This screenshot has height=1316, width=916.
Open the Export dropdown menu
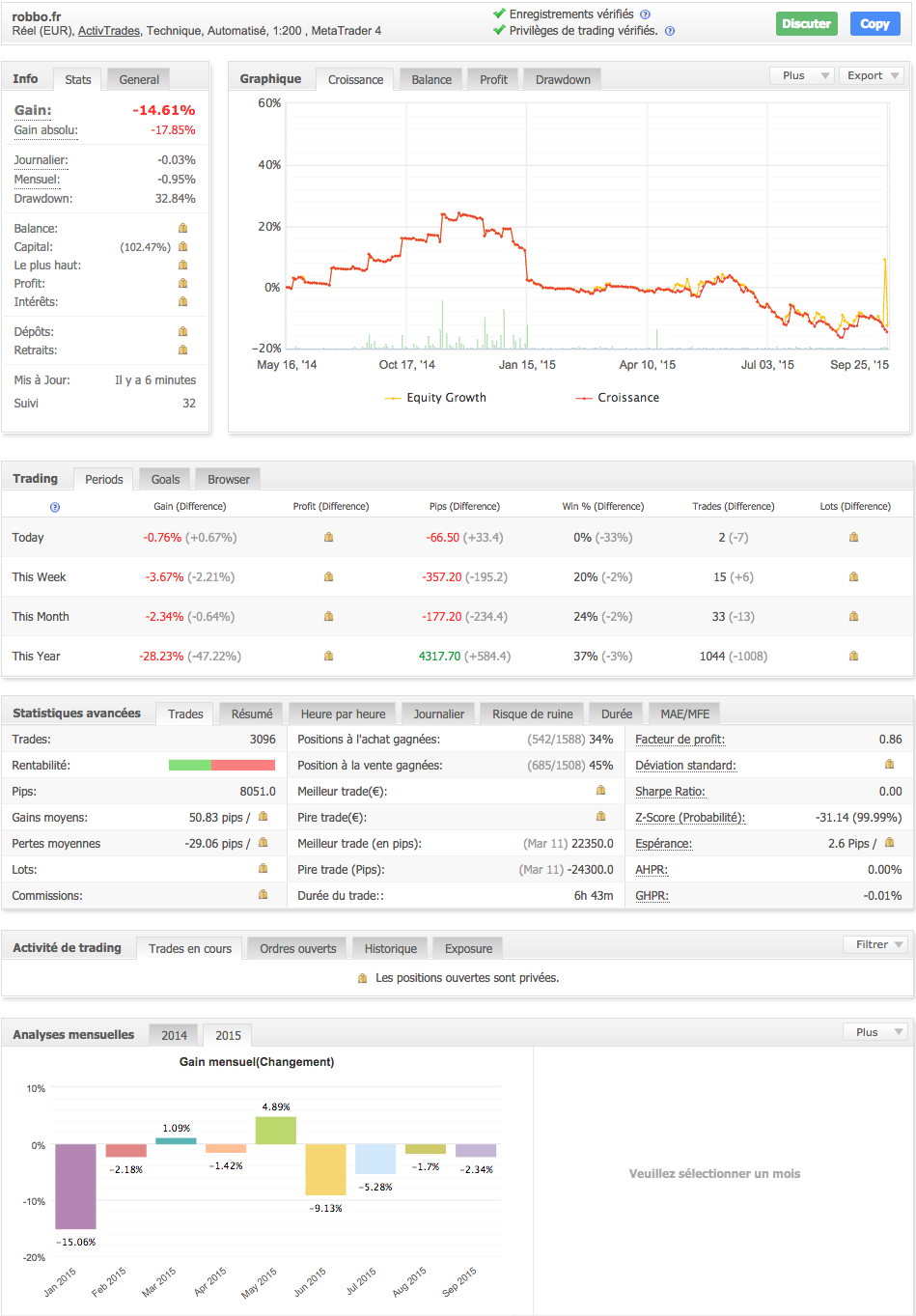(873, 75)
